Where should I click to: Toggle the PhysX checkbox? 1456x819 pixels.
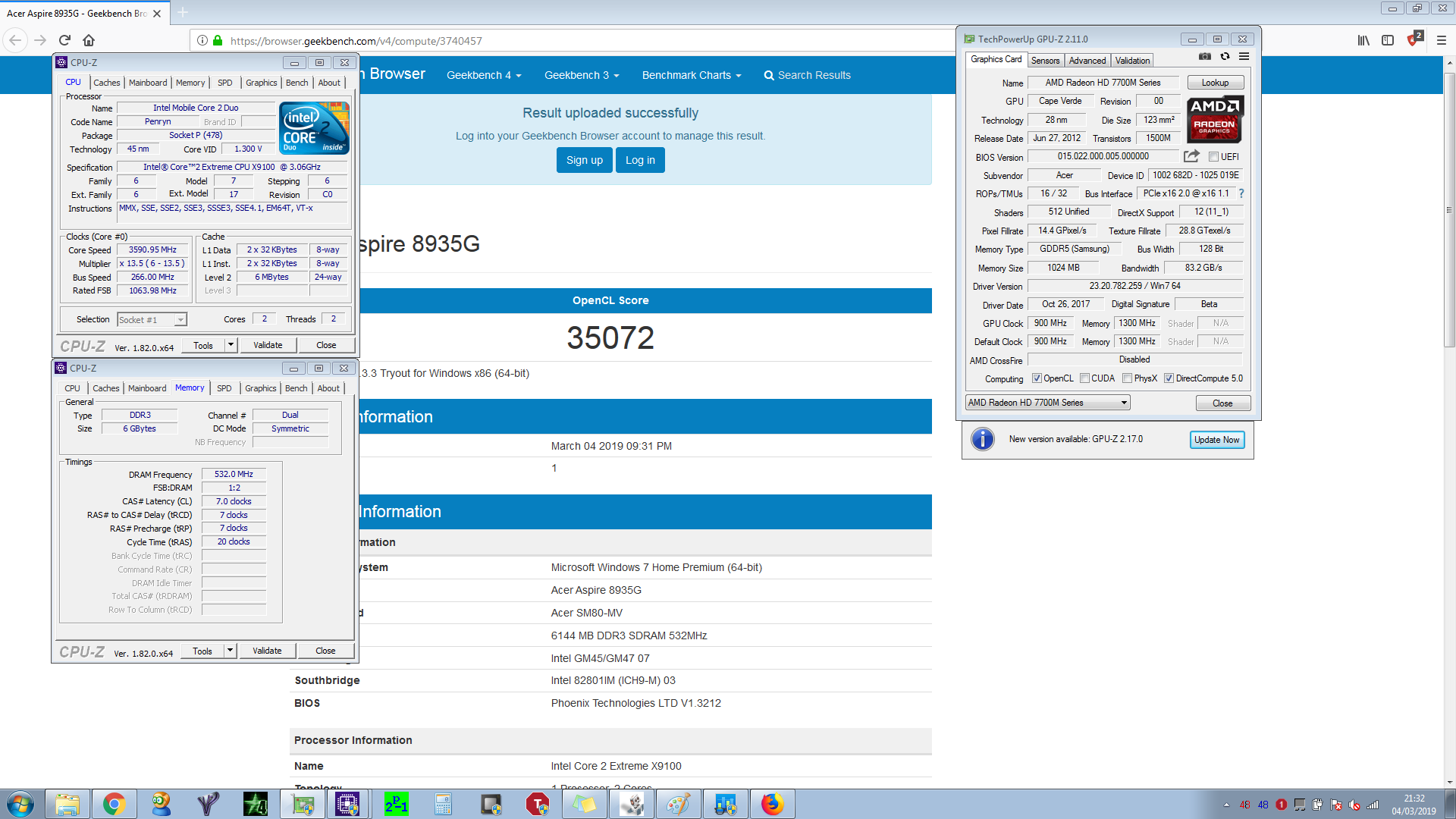[x=1127, y=378]
